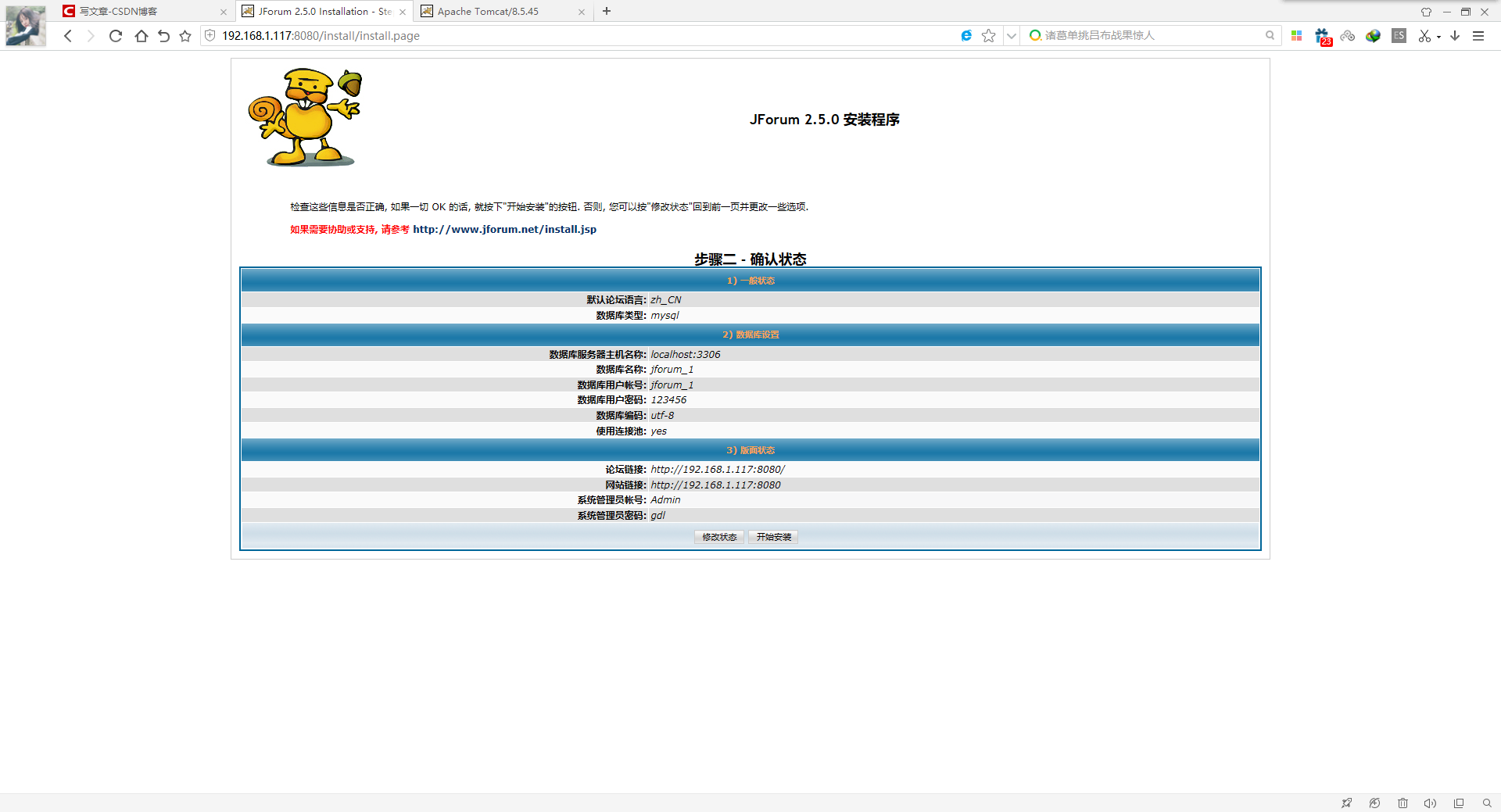Click the 1) 一般状态 section header
Image resolution: width=1501 pixels, height=812 pixels.
pyautogui.click(x=750, y=281)
